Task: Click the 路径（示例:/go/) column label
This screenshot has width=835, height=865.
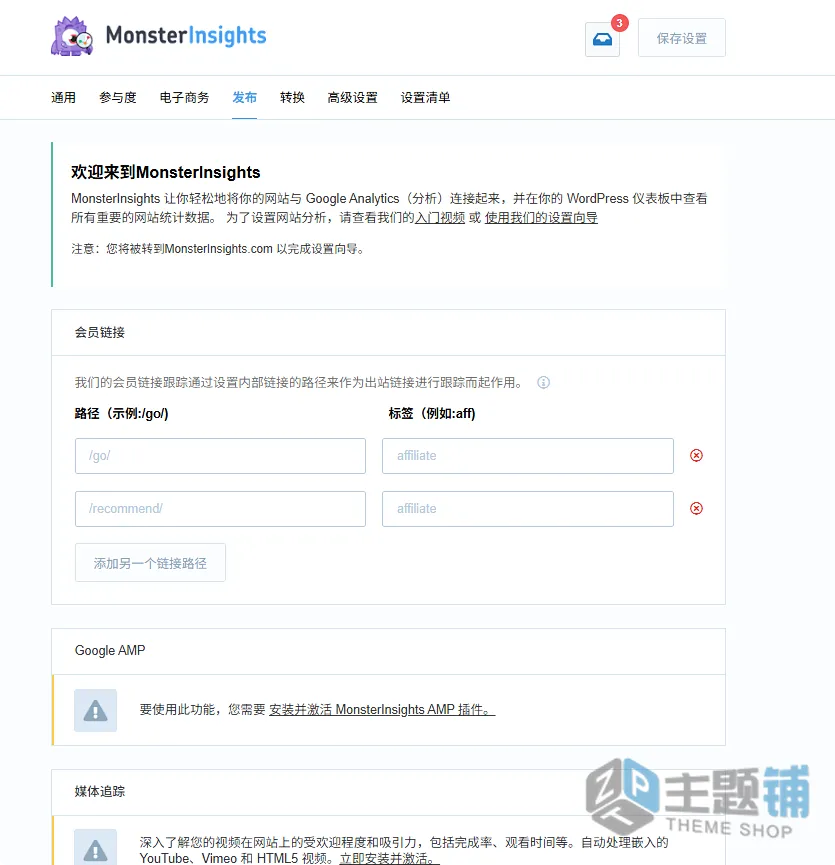Action: click(x=121, y=413)
